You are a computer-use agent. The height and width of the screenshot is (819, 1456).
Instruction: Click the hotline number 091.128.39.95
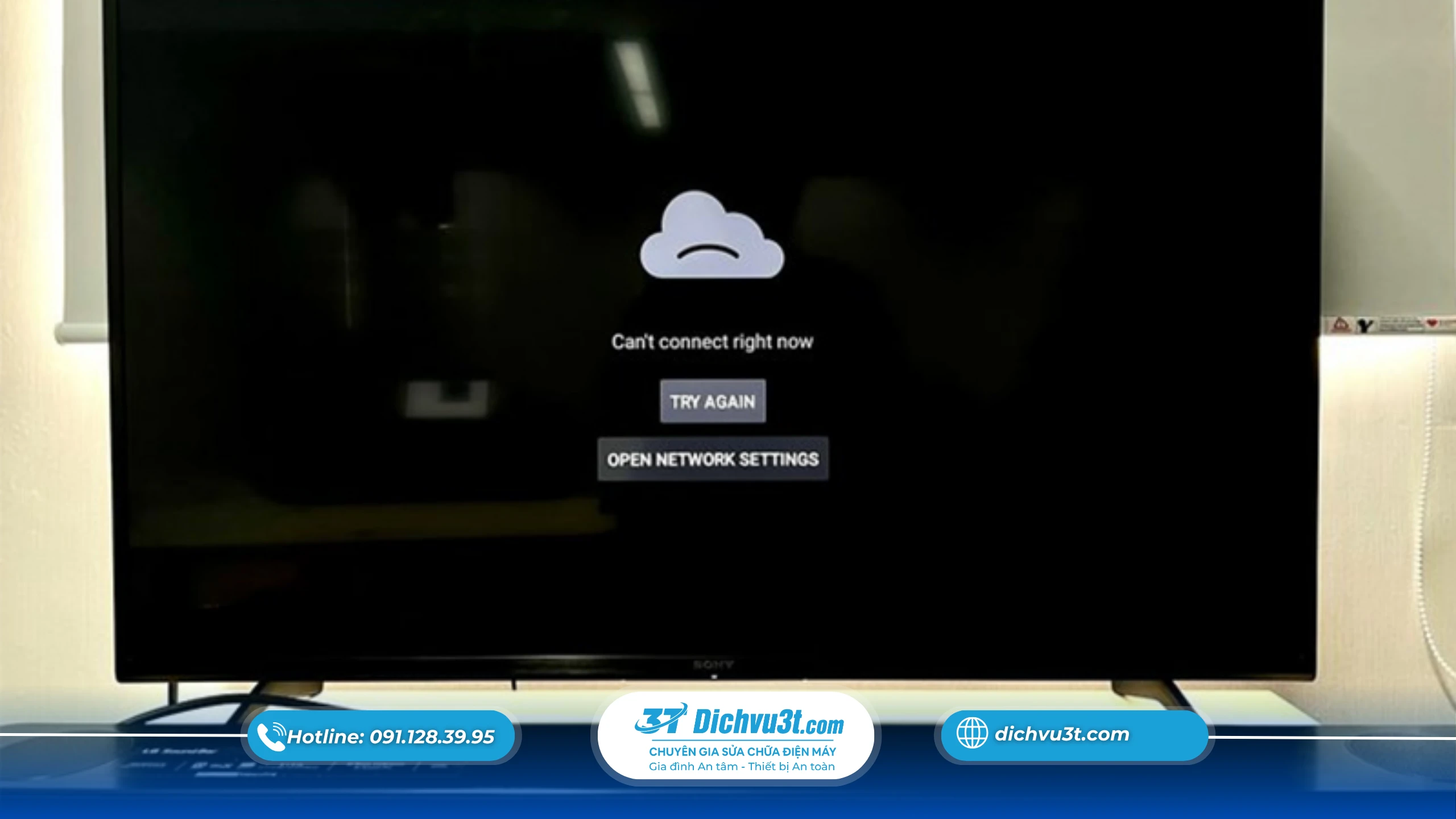pos(432,737)
